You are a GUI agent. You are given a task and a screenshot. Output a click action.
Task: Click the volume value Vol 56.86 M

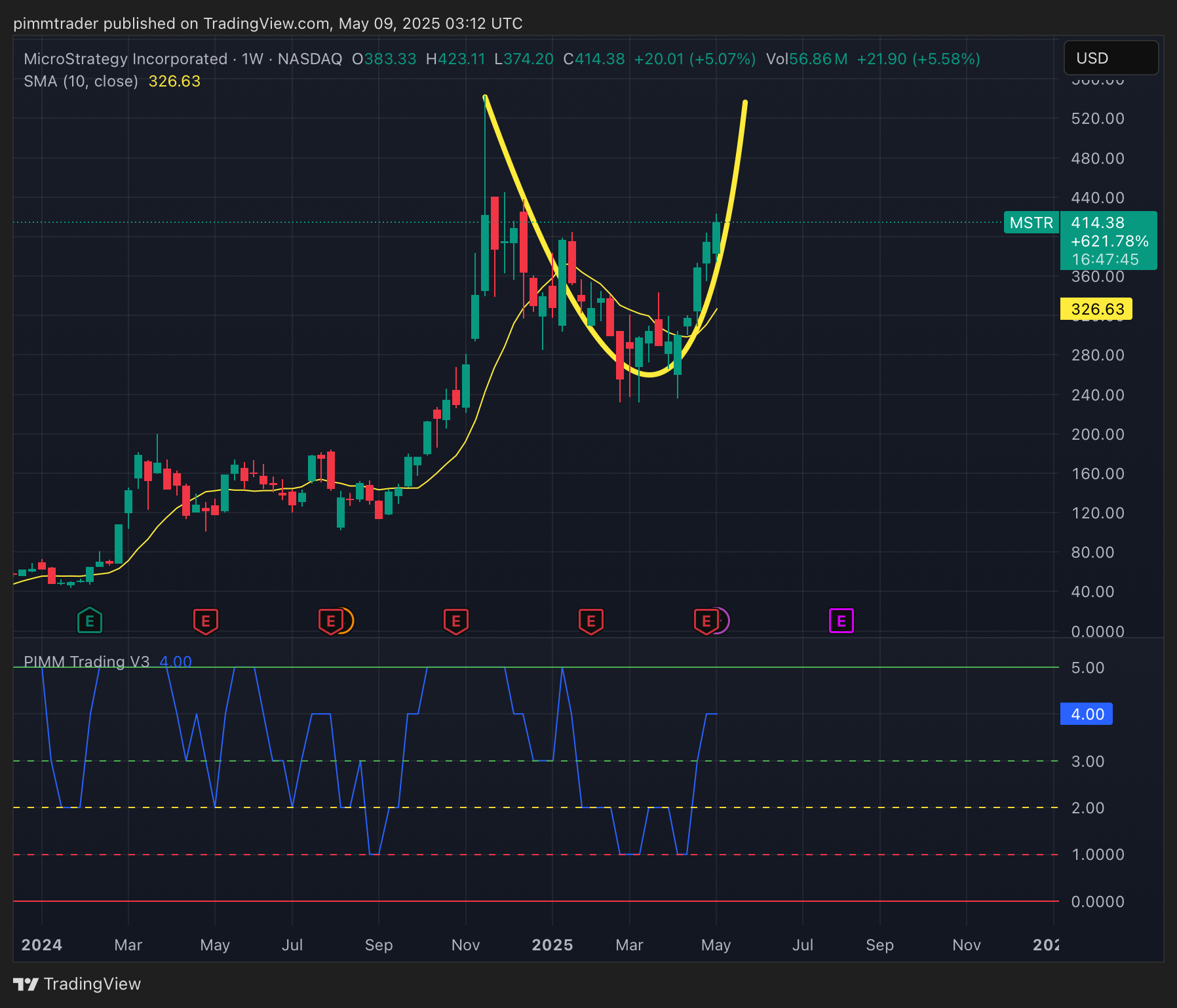[807, 59]
